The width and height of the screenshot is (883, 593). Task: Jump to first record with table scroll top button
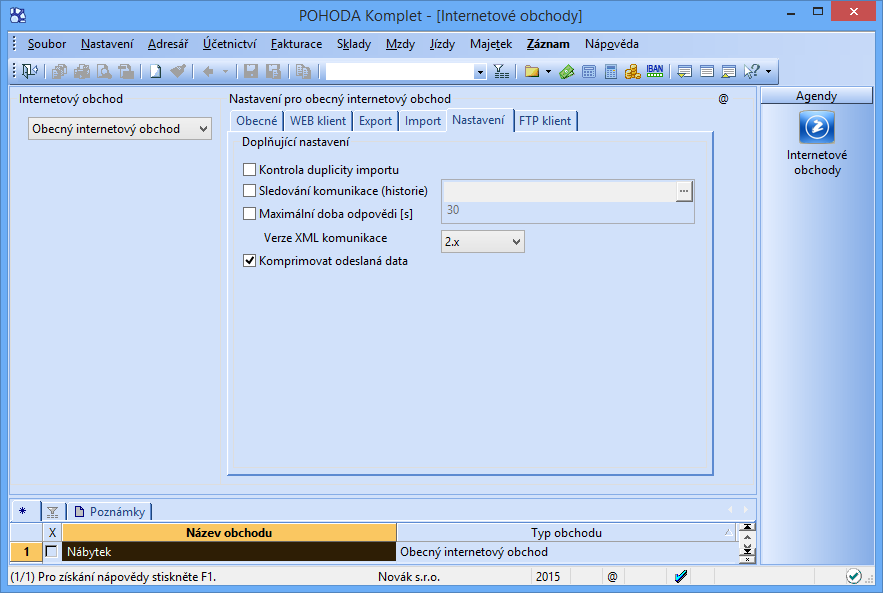pyautogui.click(x=747, y=527)
